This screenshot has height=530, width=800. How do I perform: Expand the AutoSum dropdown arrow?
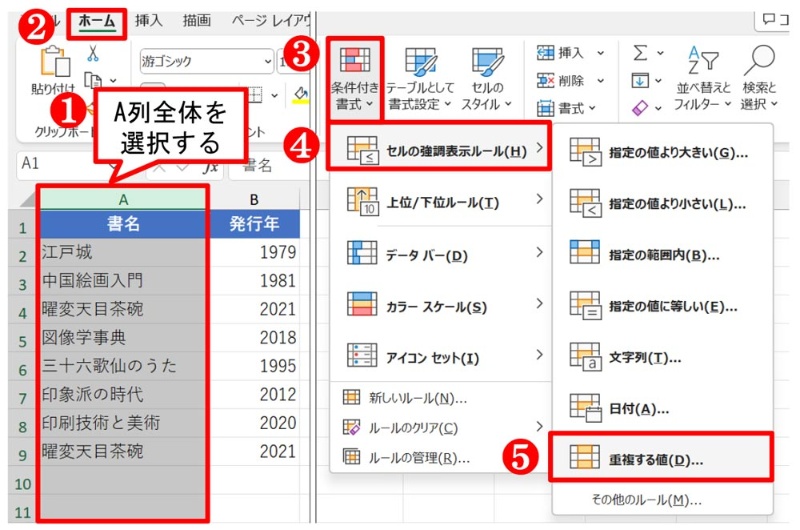[660, 53]
